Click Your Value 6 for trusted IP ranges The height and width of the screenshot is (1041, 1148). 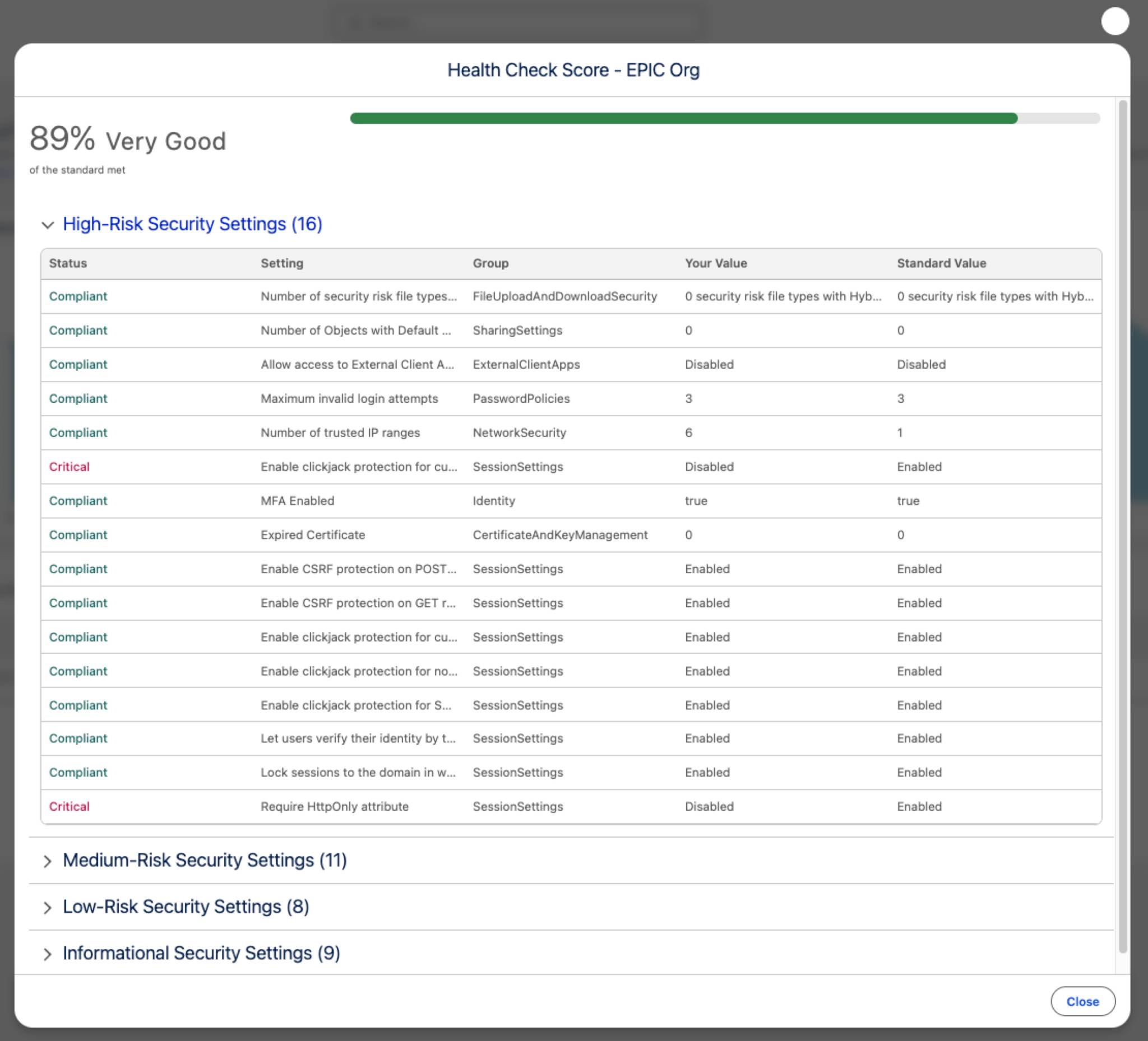688,433
